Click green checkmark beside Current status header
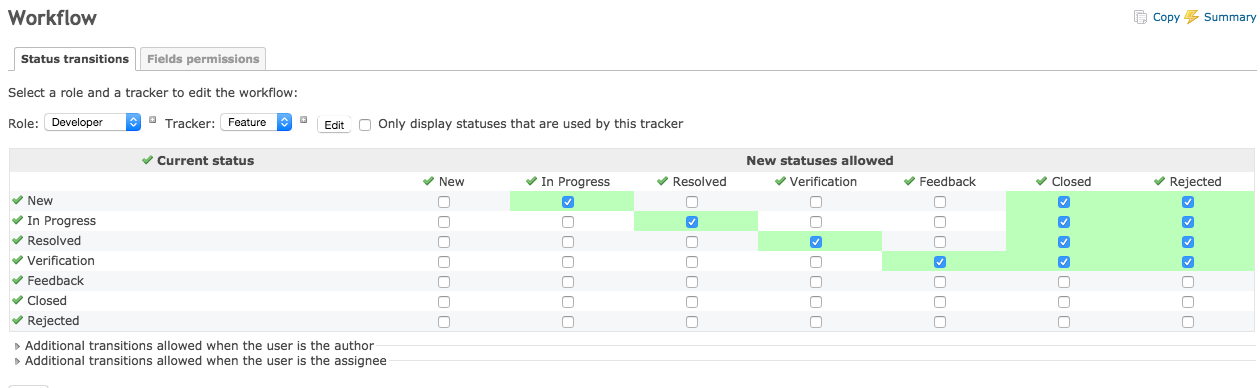Screen dimensions: 1260x388 [x=147, y=160]
